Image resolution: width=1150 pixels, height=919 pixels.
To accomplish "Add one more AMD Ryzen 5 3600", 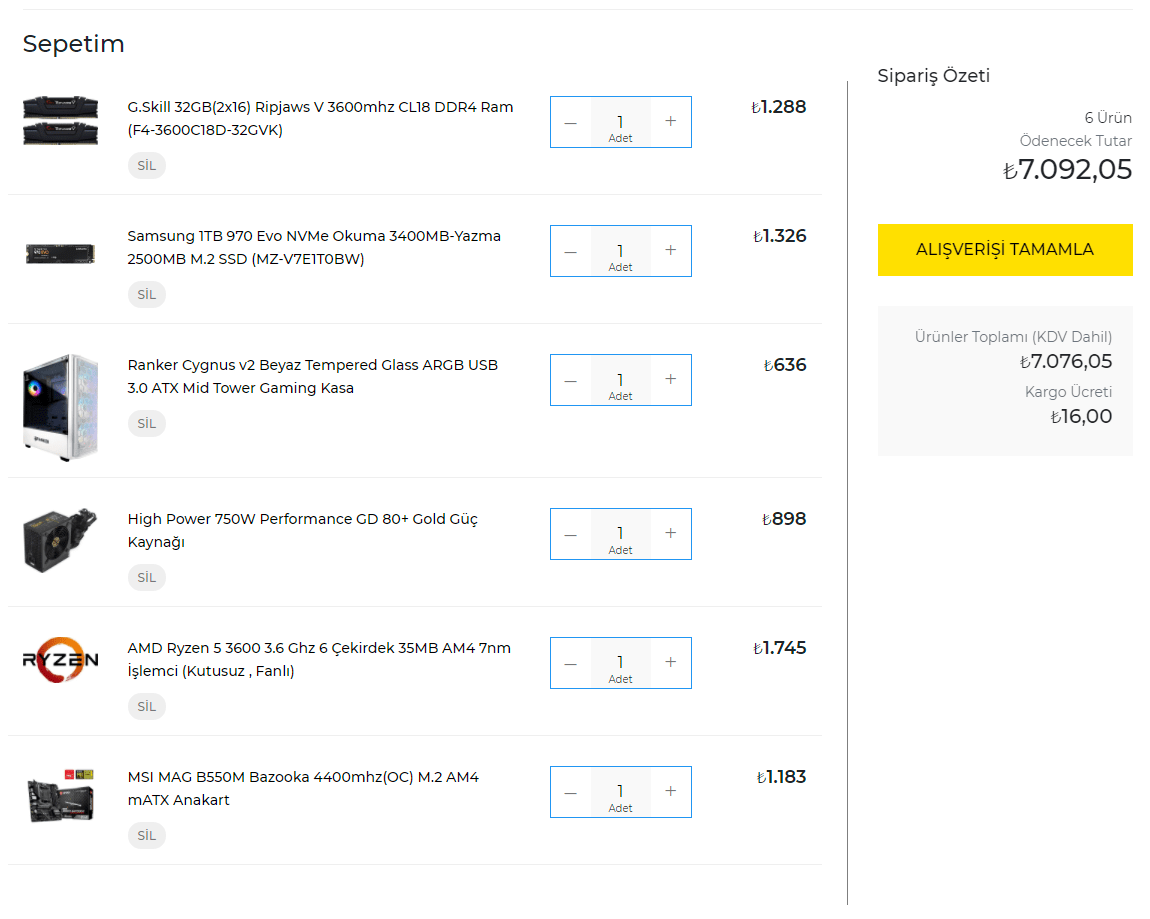I will tap(670, 663).
